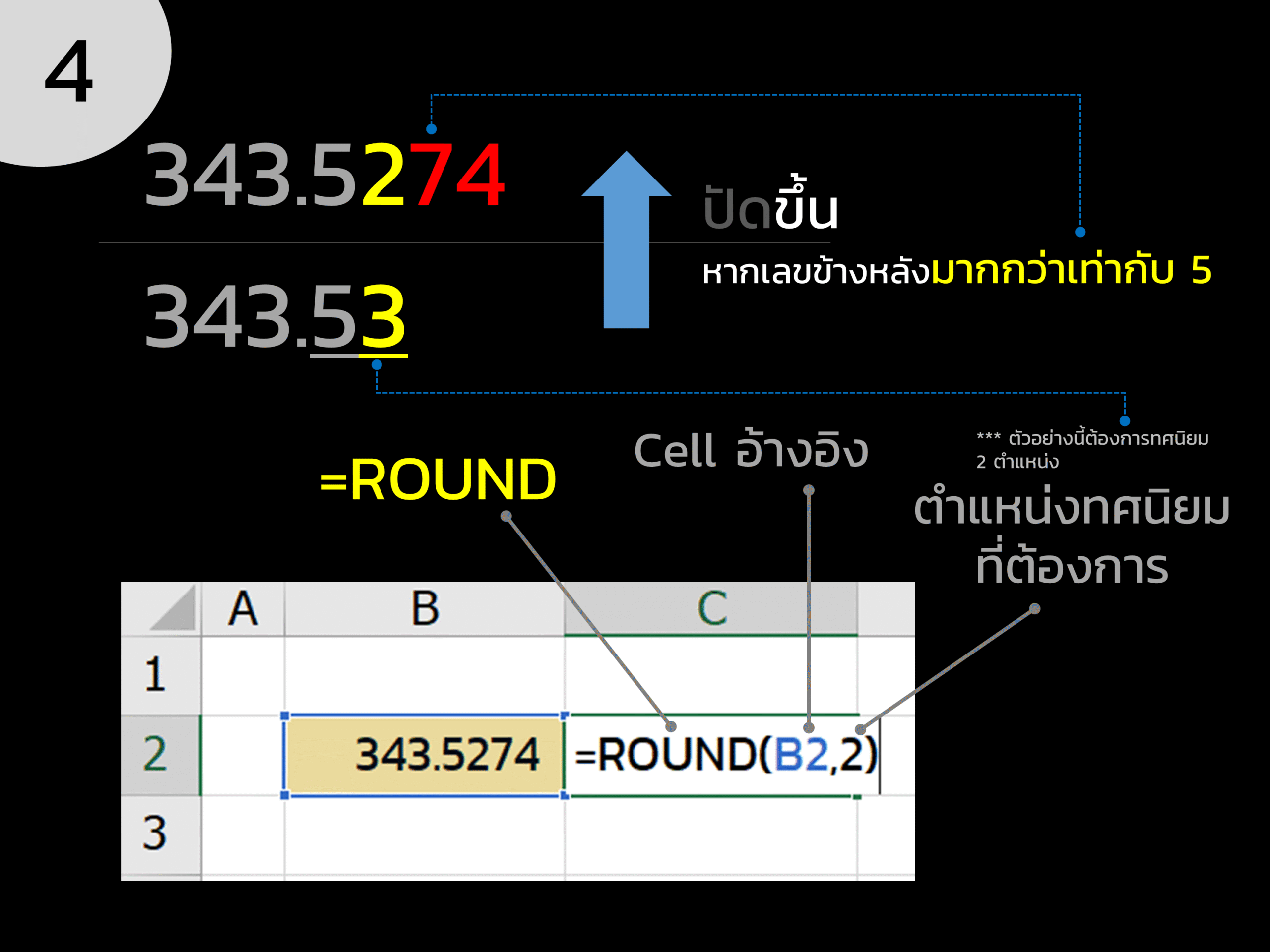
Task: Click empty cell B3
Action: [425, 835]
